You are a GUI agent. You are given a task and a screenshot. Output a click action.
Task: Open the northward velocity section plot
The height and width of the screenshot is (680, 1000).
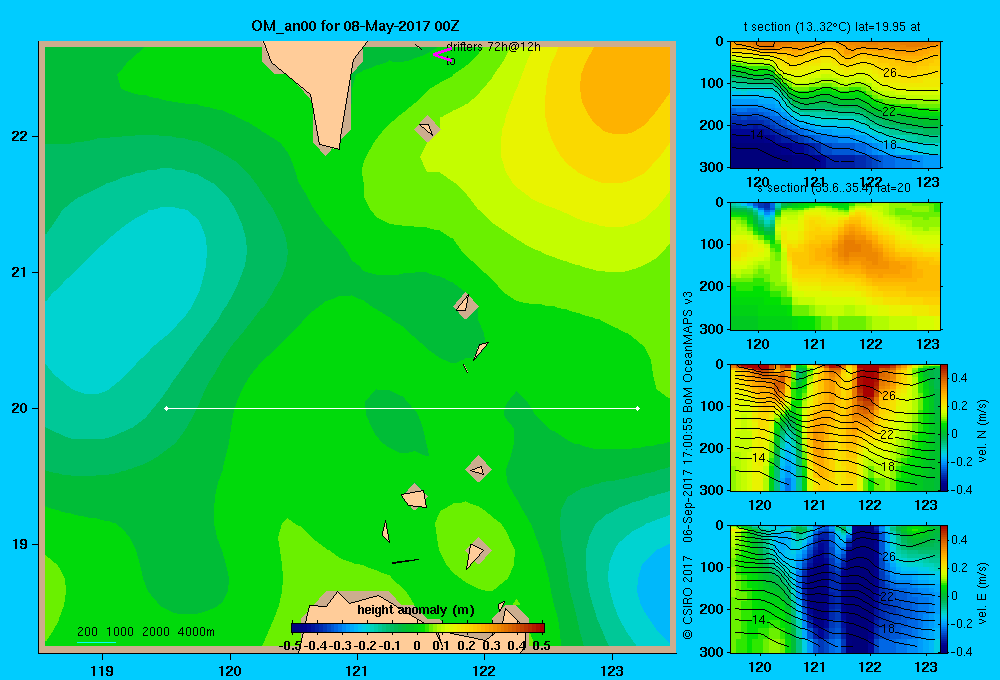[835, 427]
